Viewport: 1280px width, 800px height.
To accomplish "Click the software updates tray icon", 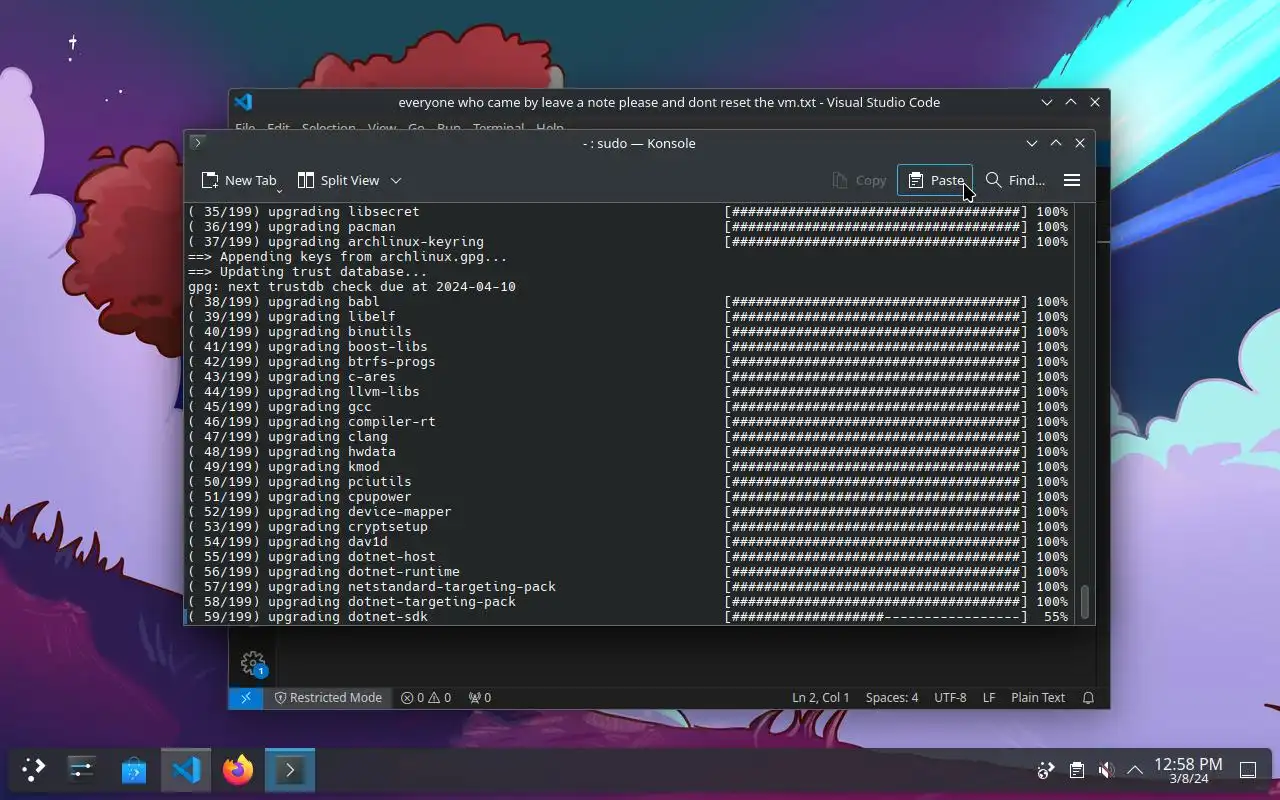I will [1046, 770].
